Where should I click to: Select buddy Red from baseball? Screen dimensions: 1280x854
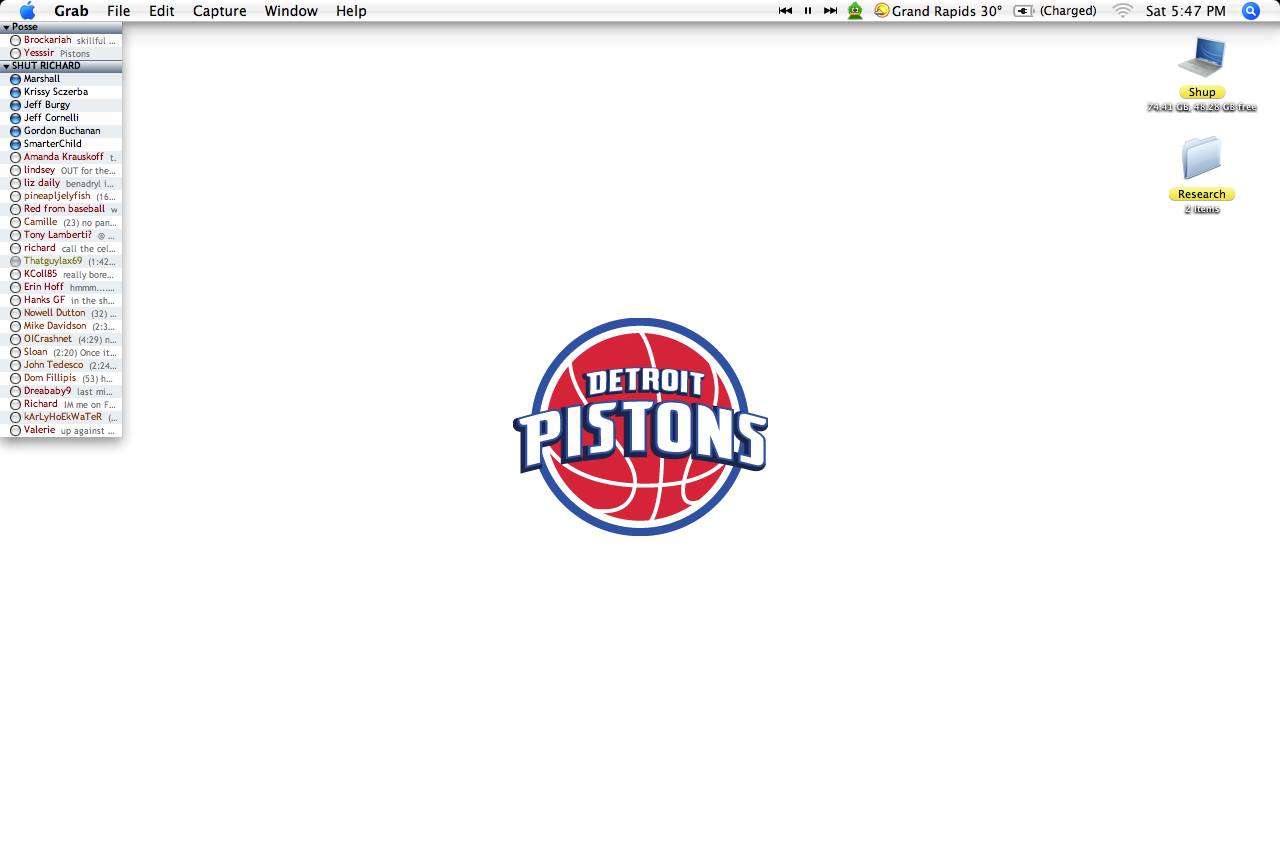(61, 209)
